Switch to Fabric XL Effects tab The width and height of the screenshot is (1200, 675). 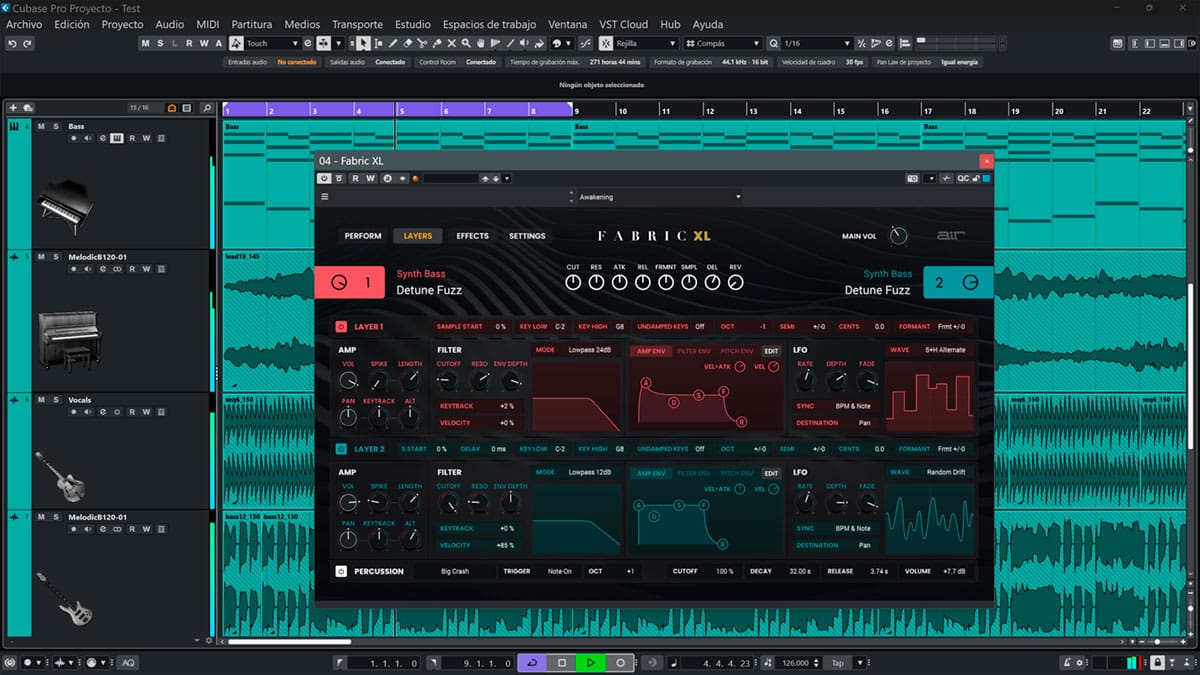point(472,236)
